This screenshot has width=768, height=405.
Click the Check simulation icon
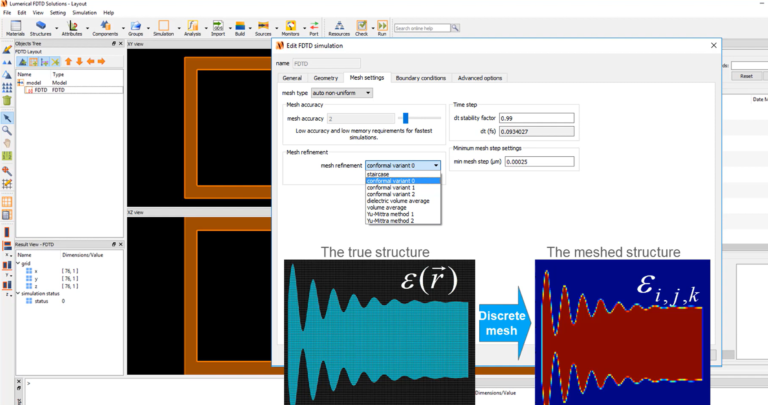point(361,28)
